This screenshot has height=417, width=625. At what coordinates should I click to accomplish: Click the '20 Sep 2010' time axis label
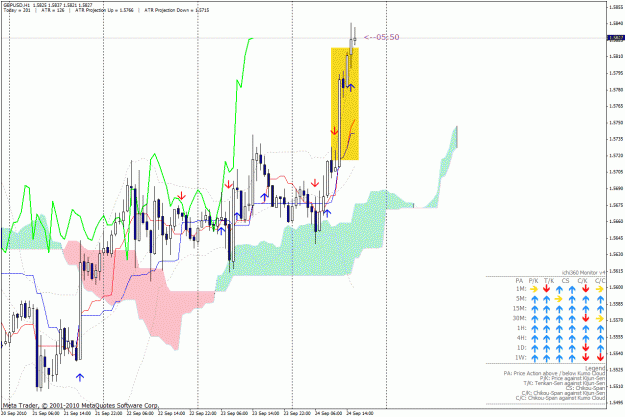(14, 413)
